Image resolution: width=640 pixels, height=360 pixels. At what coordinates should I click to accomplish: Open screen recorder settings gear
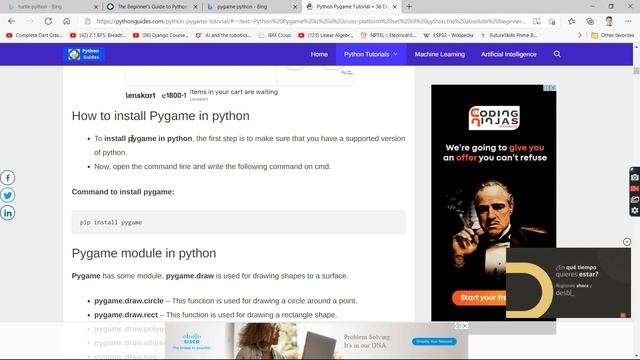pyautogui.click(x=634, y=211)
